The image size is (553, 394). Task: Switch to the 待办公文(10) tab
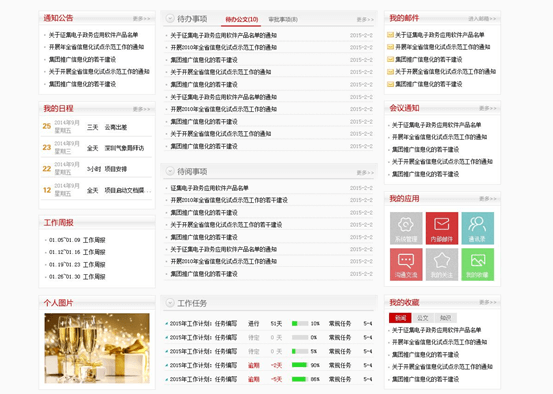coord(242,19)
